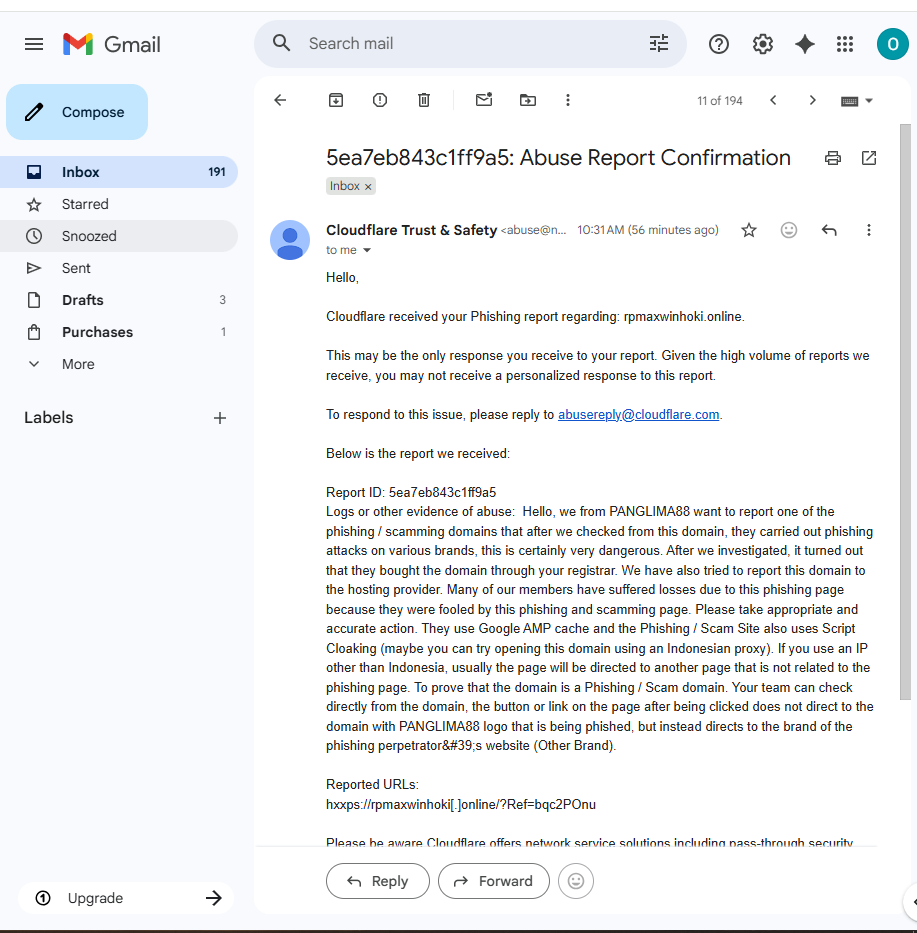Open the toolbar More options menu
The height and width of the screenshot is (933, 917).
tap(568, 100)
